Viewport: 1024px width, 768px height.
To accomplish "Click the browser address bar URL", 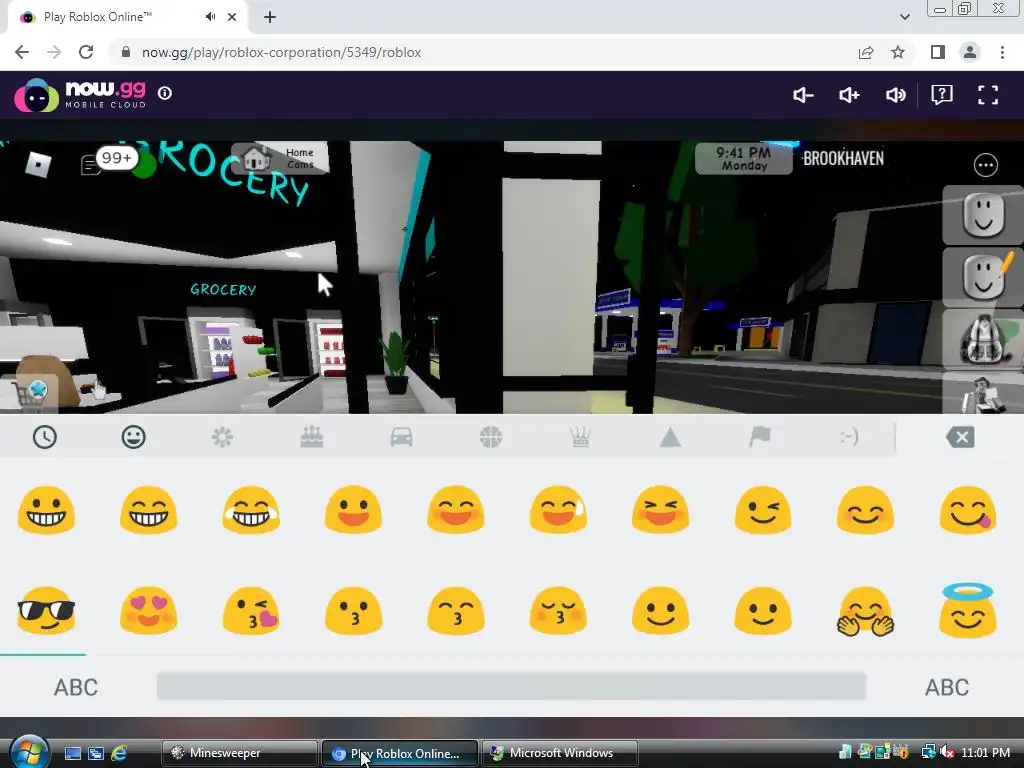I will click(x=281, y=52).
